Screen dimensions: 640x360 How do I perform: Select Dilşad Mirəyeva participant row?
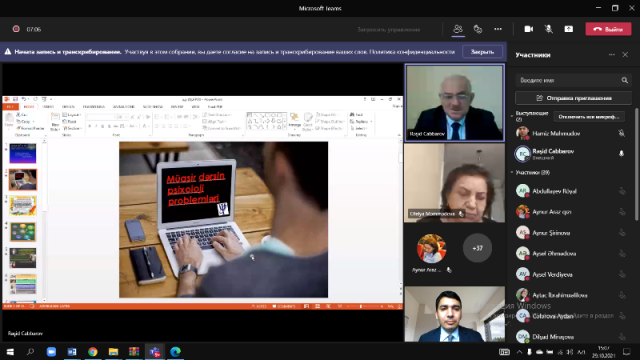pyautogui.click(x=571, y=337)
